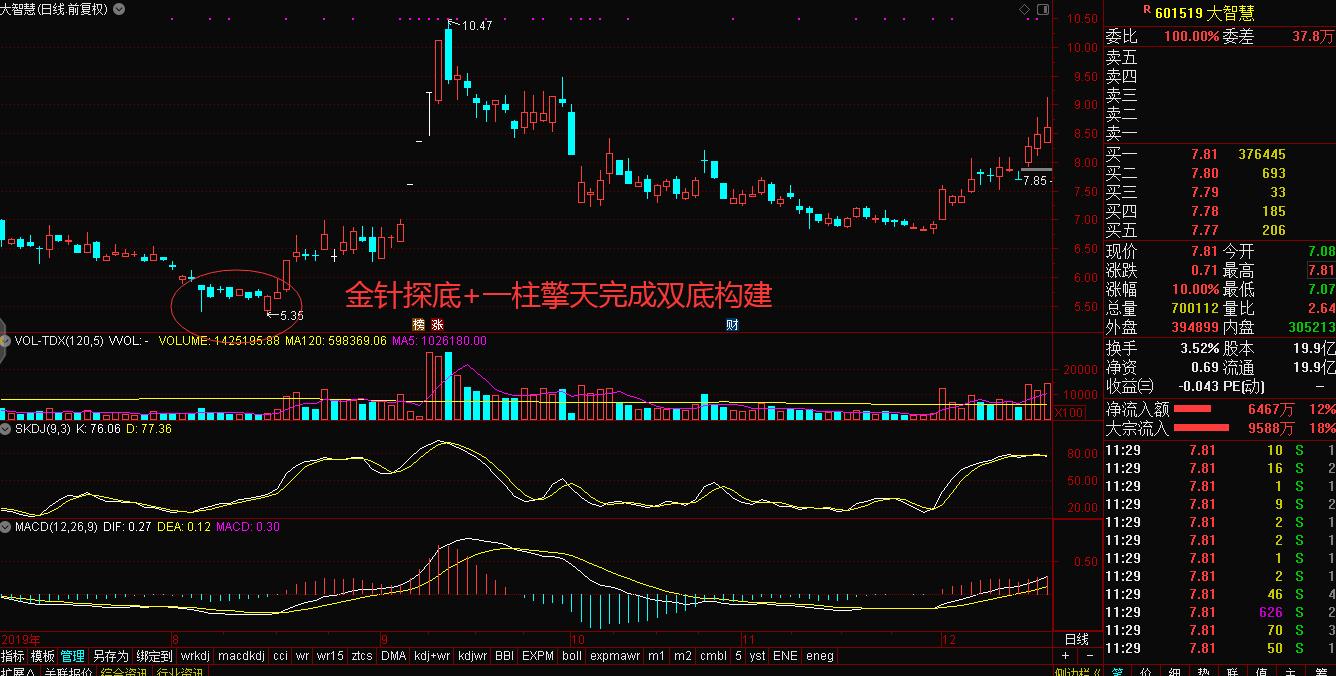Viewport: 1336px width, 676px height.
Task: Zoom out chart with minus button
Action: pos(1088,656)
